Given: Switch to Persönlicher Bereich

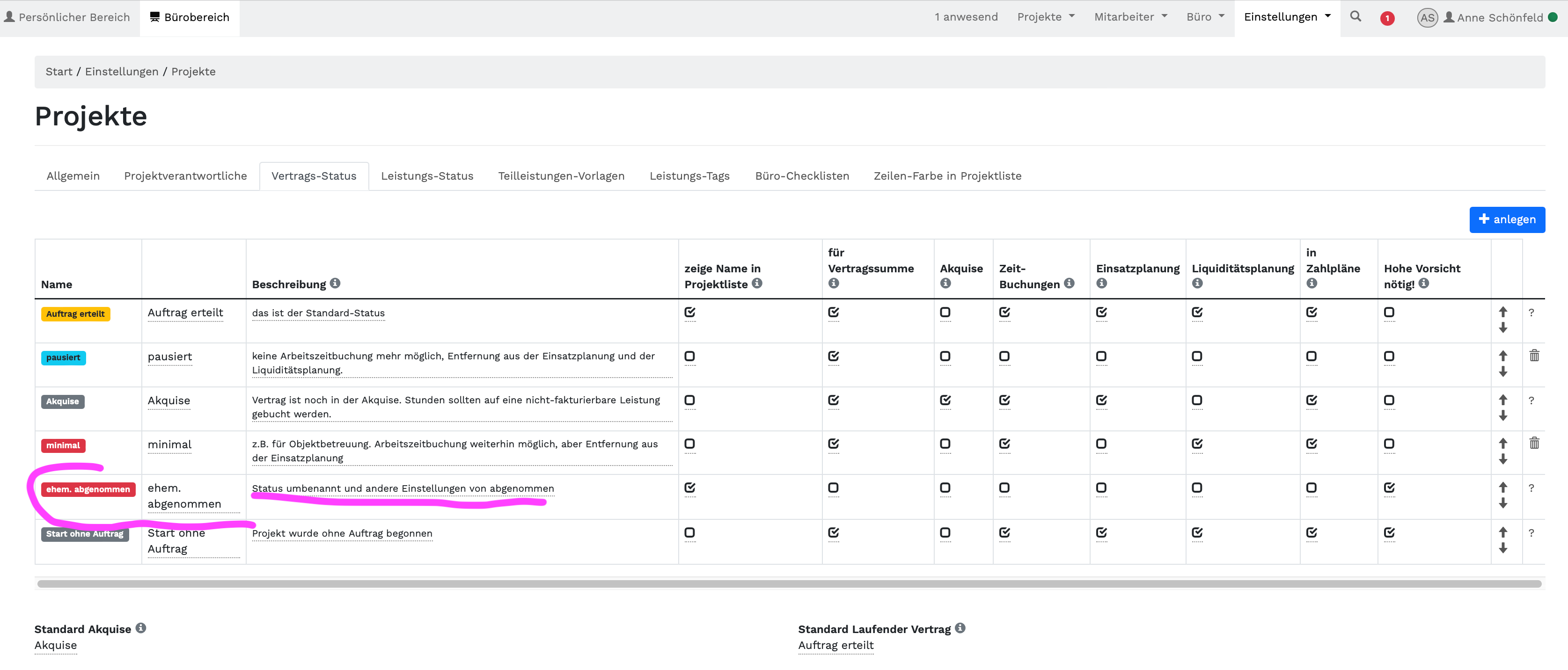Looking at the screenshot, I should (x=67, y=17).
